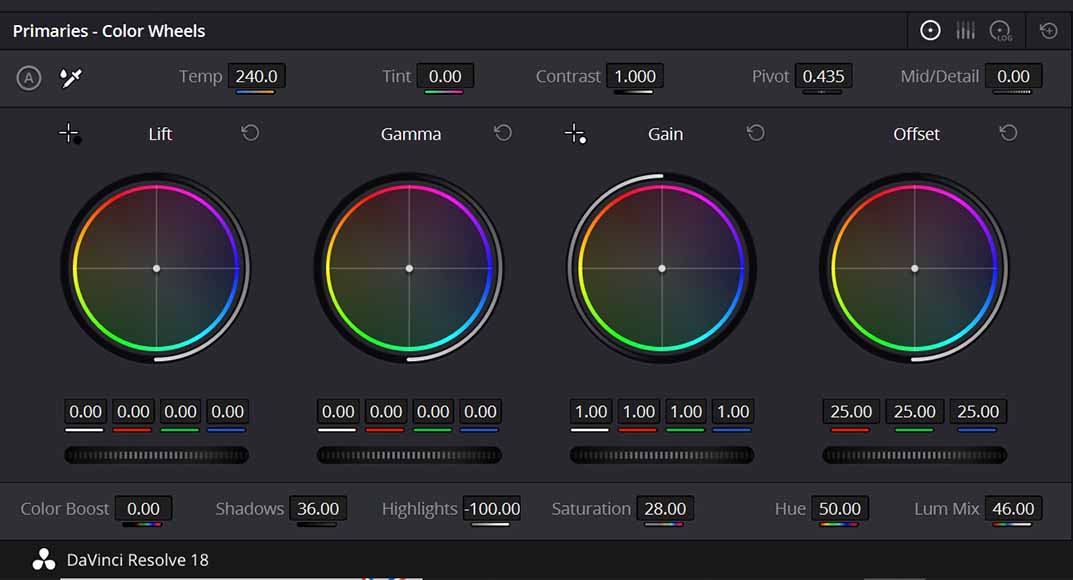Select the white balance eyedropper tool
This screenshot has height=580, width=1073.
(x=68, y=76)
